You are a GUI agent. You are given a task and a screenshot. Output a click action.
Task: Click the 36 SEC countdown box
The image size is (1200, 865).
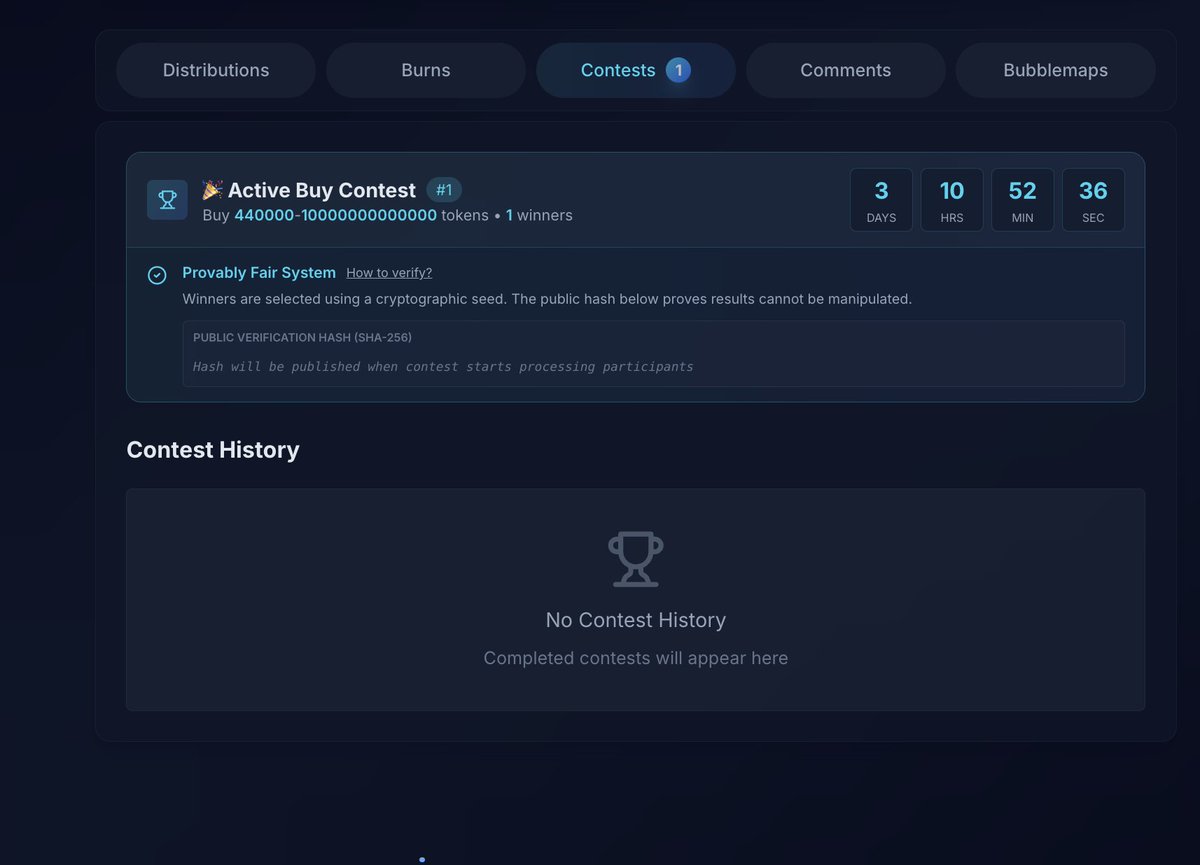coord(1093,200)
